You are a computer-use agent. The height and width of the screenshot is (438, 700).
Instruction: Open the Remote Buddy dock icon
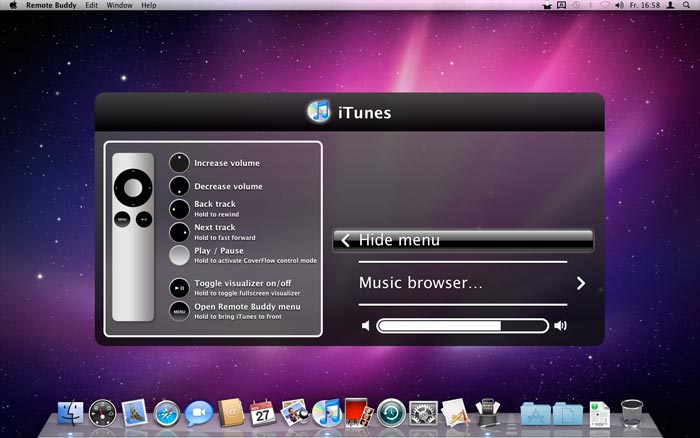click(488, 413)
